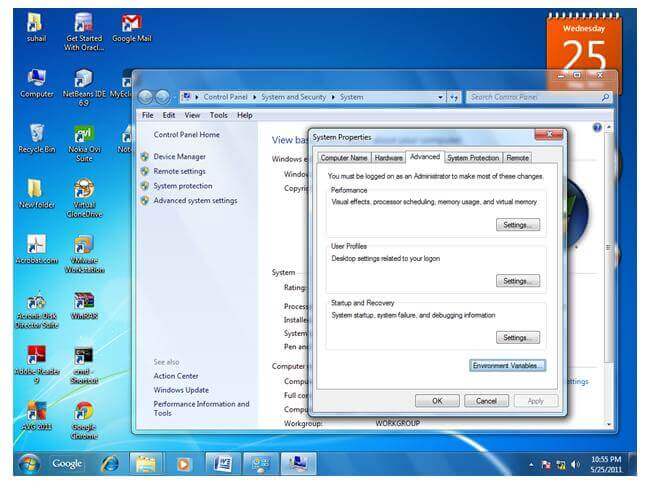Open the Tools menu
This screenshot has width=650, height=488.
(217, 115)
